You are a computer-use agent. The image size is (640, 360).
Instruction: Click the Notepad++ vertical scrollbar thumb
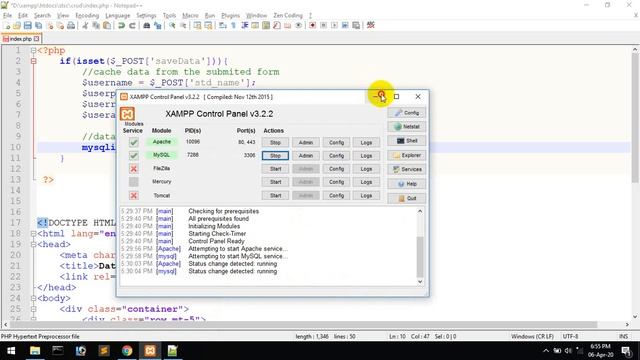pyautogui.click(x=635, y=118)
